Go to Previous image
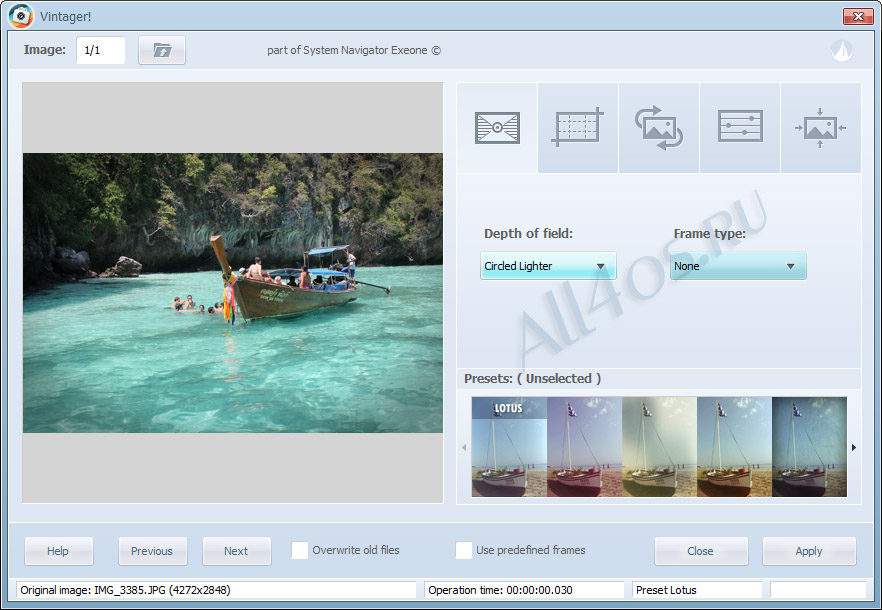This screenshot has width=882, height=610. tap(152, 551)
